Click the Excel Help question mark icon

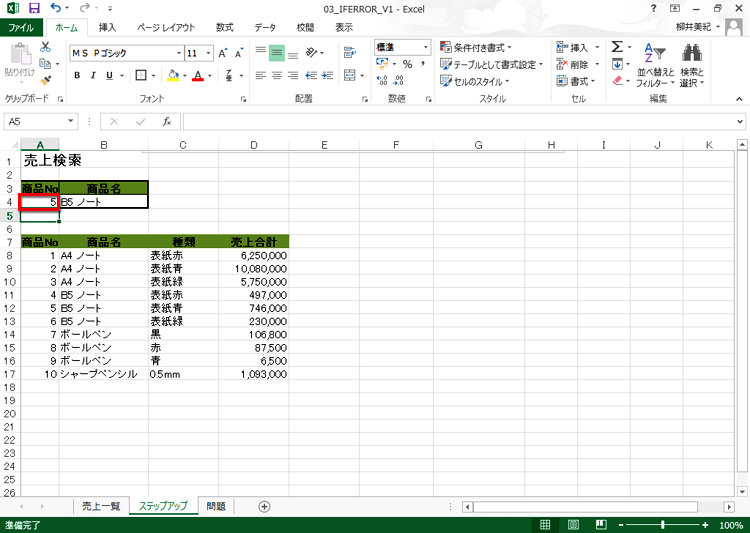coord(653,8)
